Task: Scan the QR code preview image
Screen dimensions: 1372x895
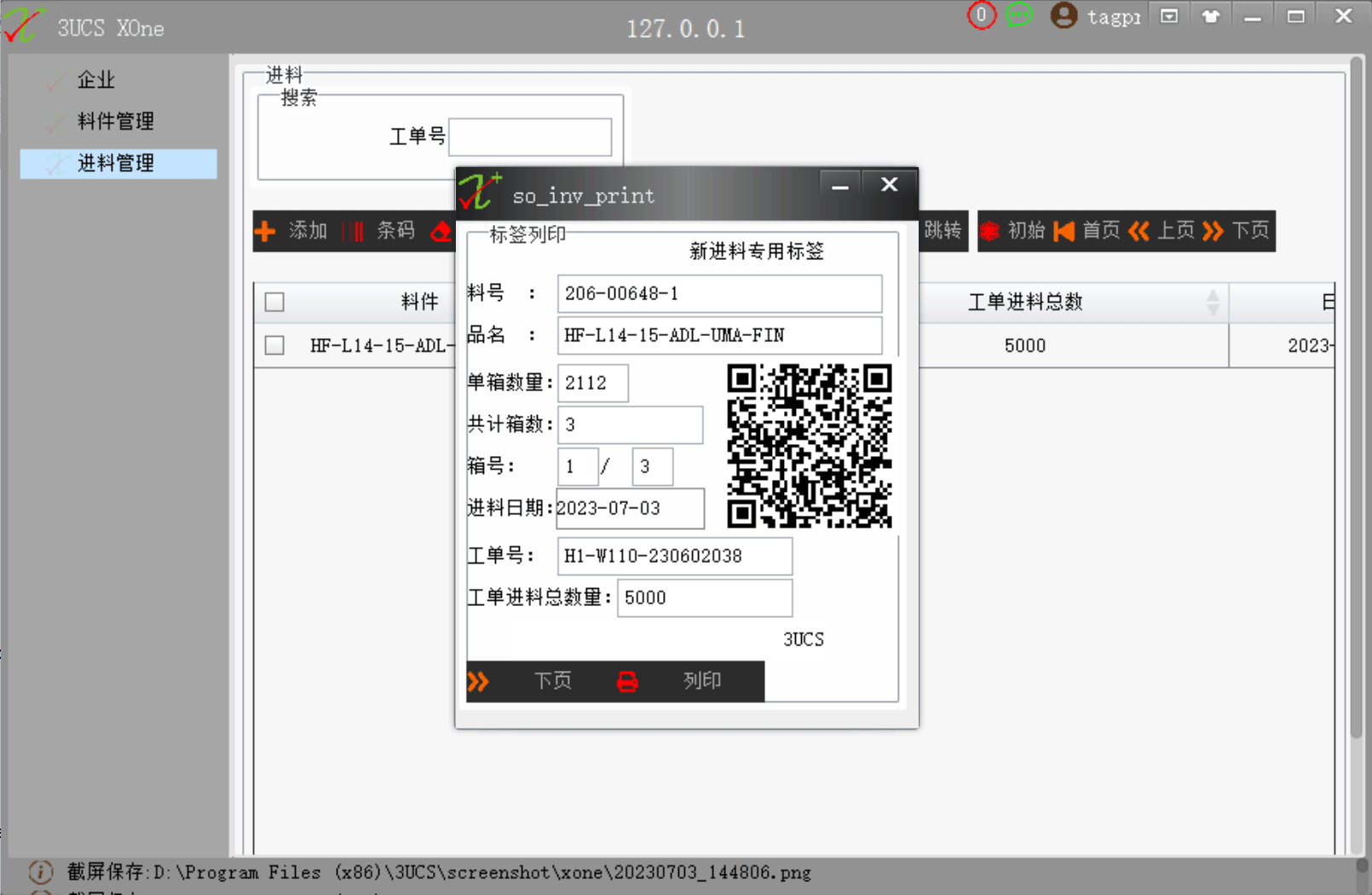Action: [809, 445]
